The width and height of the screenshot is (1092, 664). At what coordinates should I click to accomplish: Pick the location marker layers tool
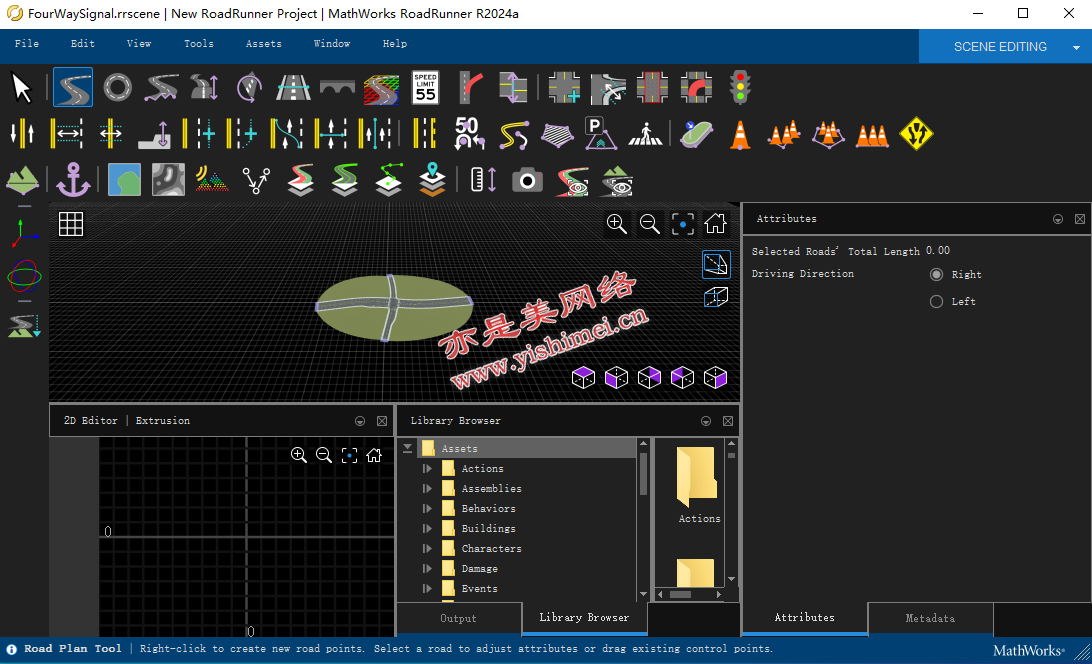point(432,180)
